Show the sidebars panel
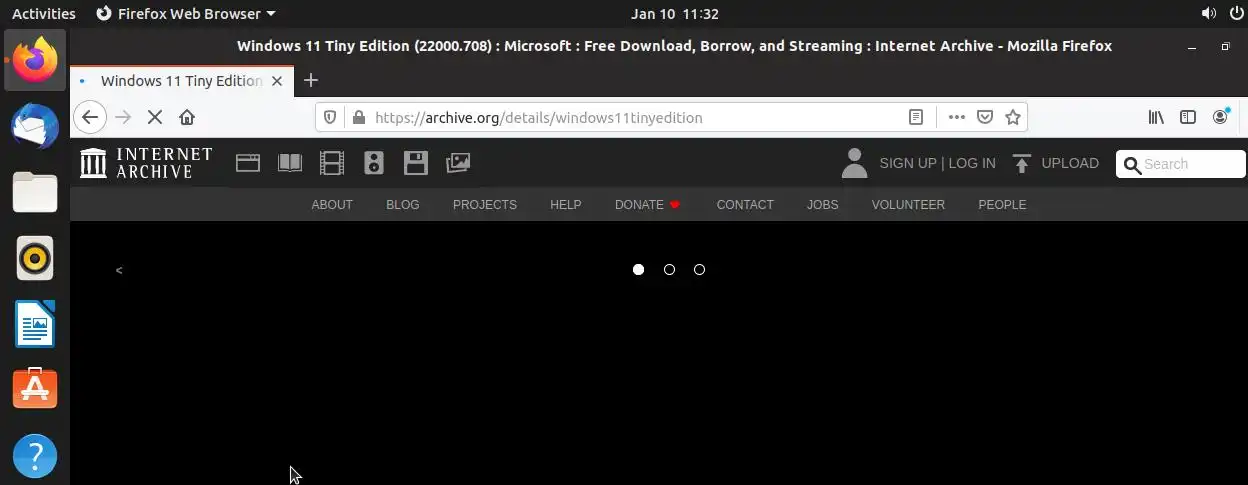 [1188, 117]
